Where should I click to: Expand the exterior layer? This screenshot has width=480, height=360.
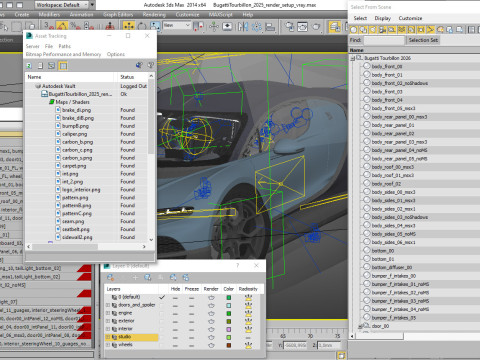[108, 321]
